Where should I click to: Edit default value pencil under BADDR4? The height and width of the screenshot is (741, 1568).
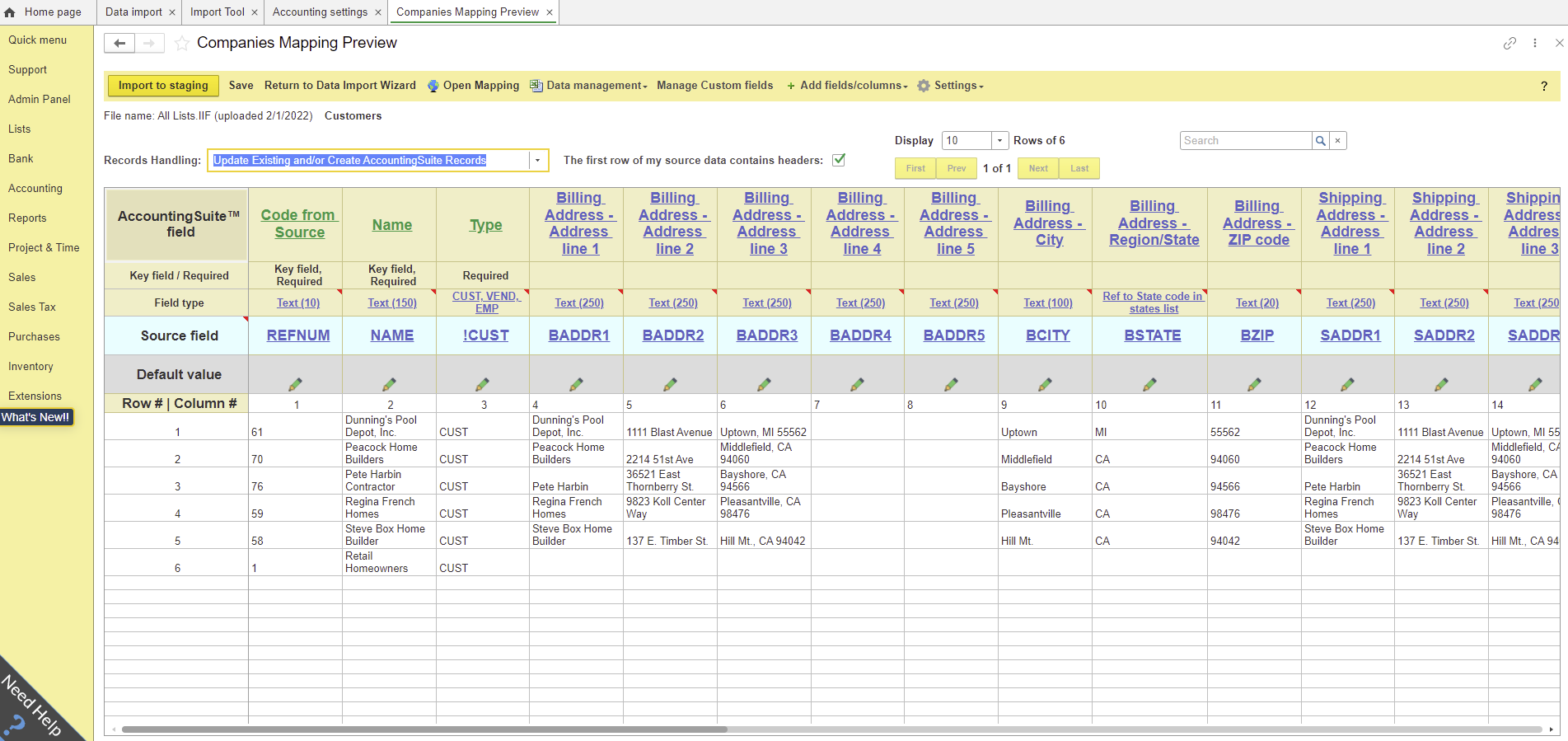click(x=858, y=384)
